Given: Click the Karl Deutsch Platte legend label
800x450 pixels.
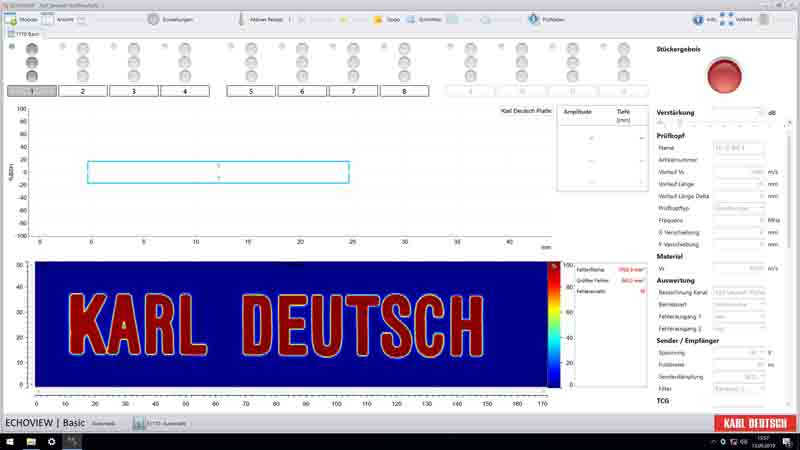Looking at the screenshot, I should tap(526, 111).
